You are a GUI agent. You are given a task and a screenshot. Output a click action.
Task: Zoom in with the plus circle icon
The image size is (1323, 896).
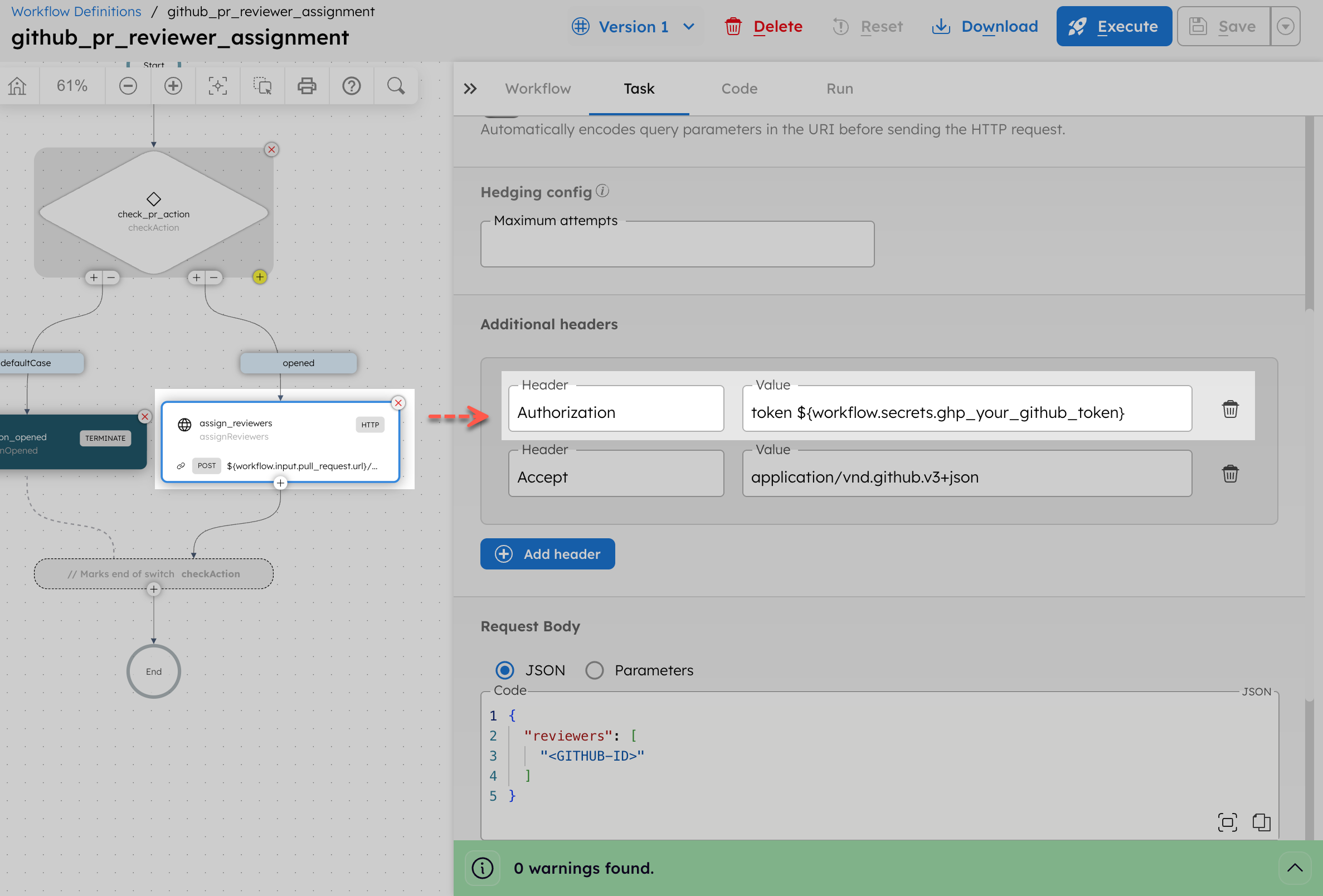(173, 86)
